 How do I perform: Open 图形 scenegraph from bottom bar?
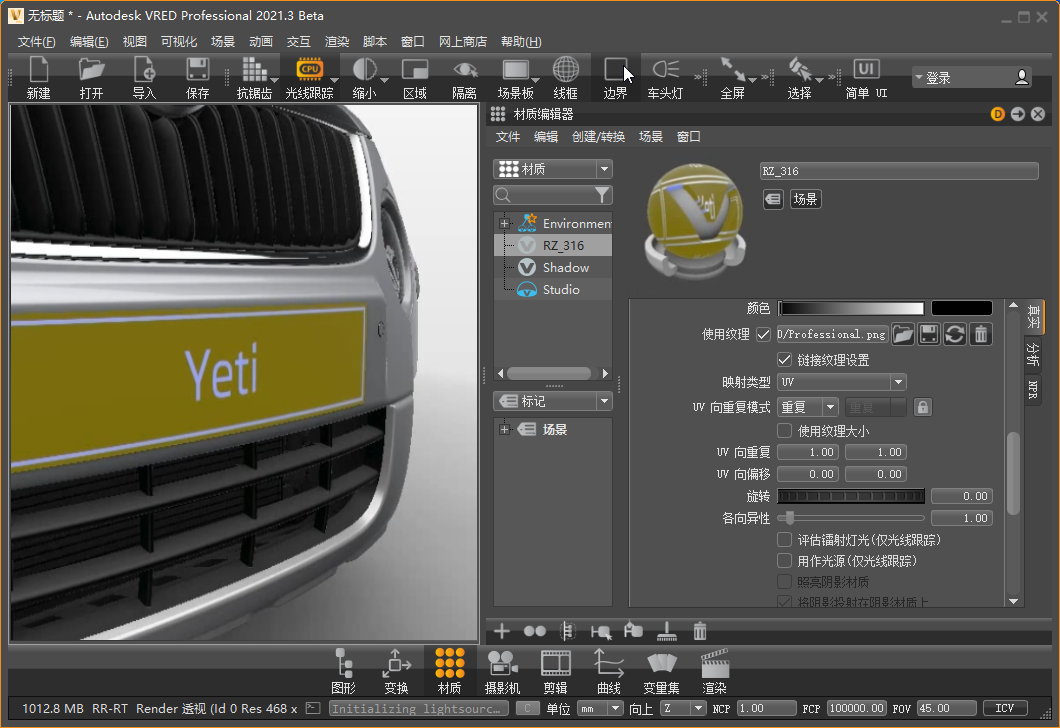point(343,671)
